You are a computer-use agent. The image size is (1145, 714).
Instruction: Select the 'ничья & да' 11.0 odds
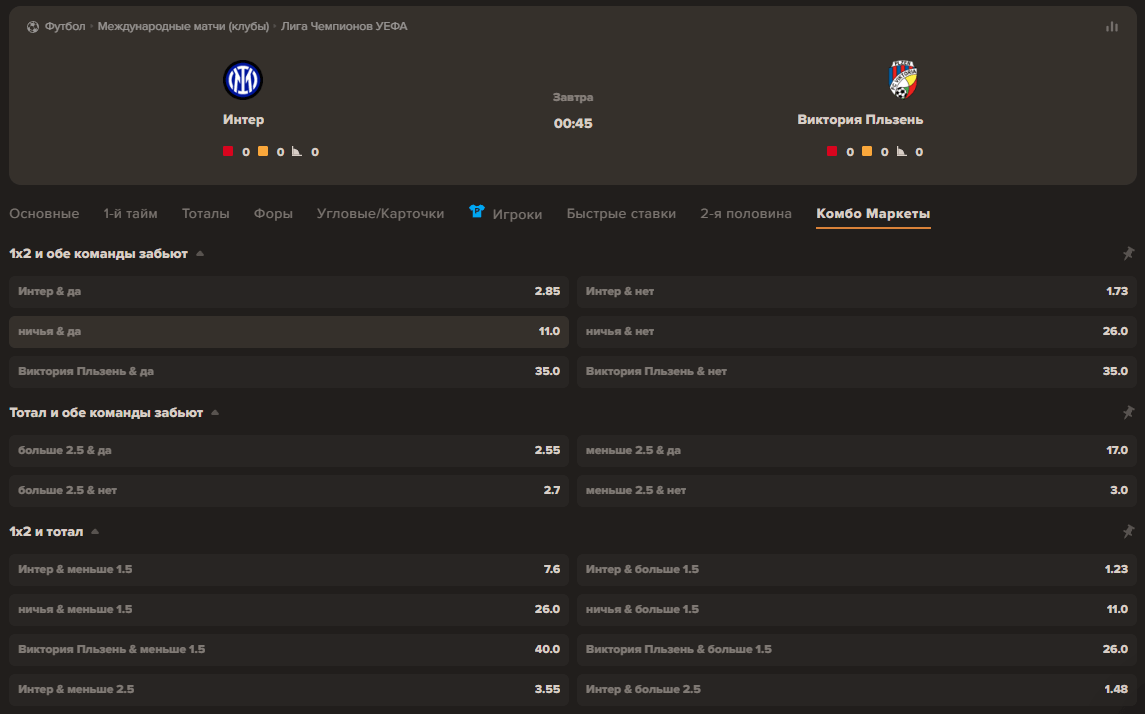(288, 331)
